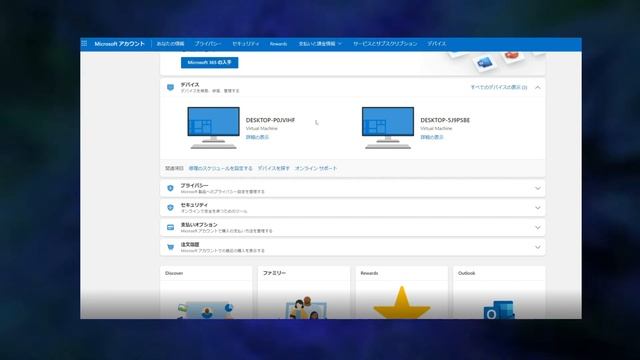Open 支払いと課金情報 dropdown in the top bar
This screenshot has height=360, width=640.
click(320, 44)
